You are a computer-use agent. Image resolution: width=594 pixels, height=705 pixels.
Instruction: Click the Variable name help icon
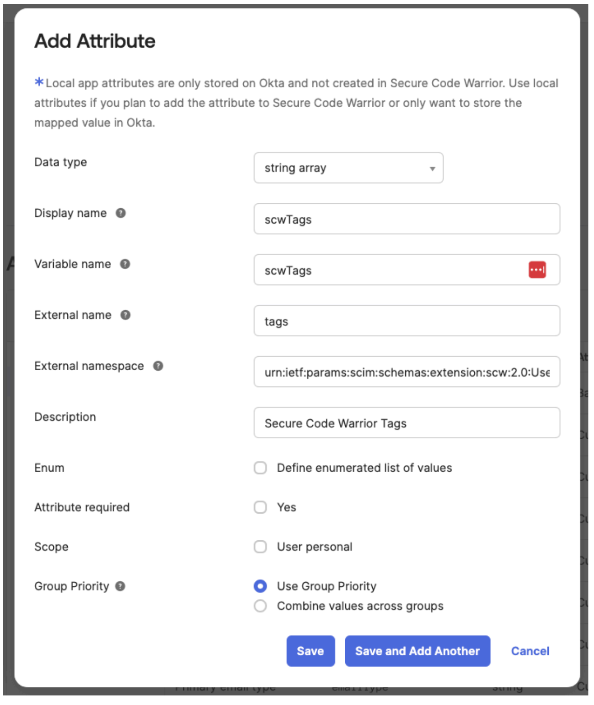[x=125, y=264]
